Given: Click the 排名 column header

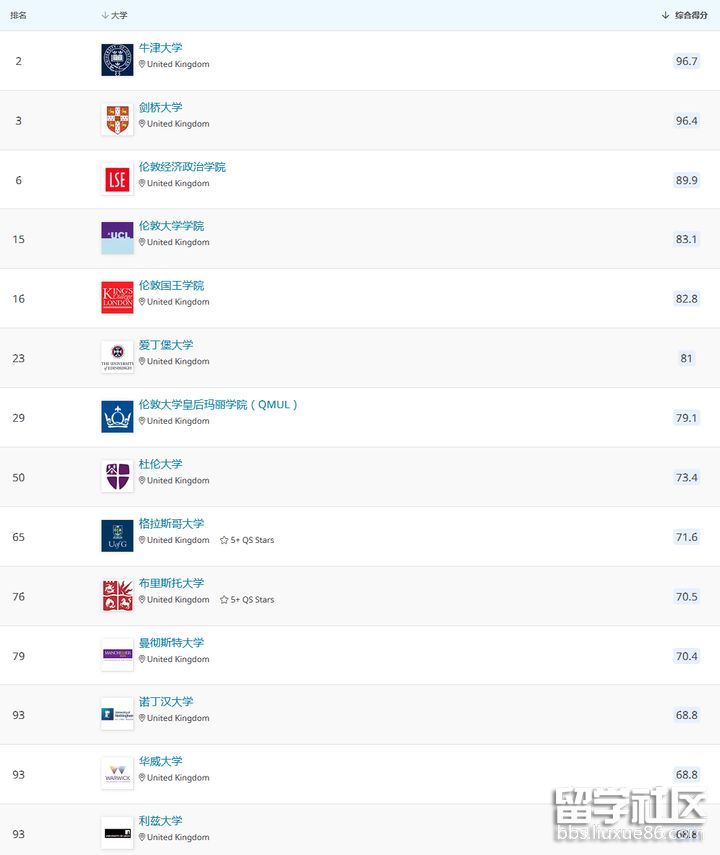Looking at the screenshot, I should coord(19,15).
